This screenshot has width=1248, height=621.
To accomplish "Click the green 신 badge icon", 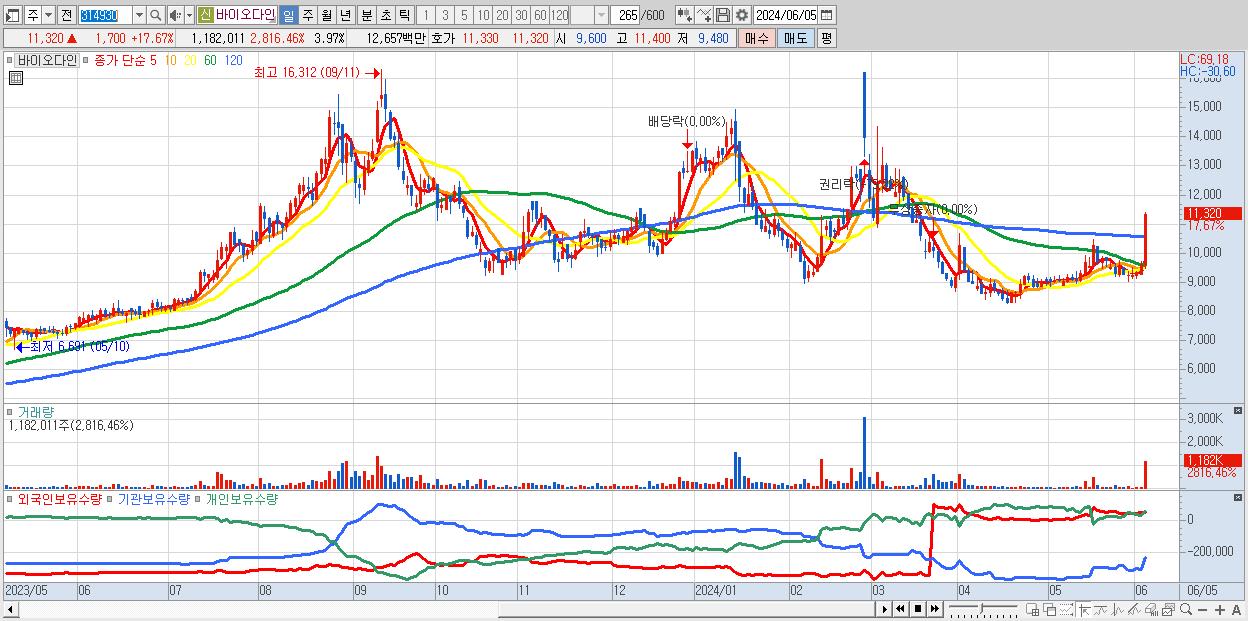I will 205,15.
